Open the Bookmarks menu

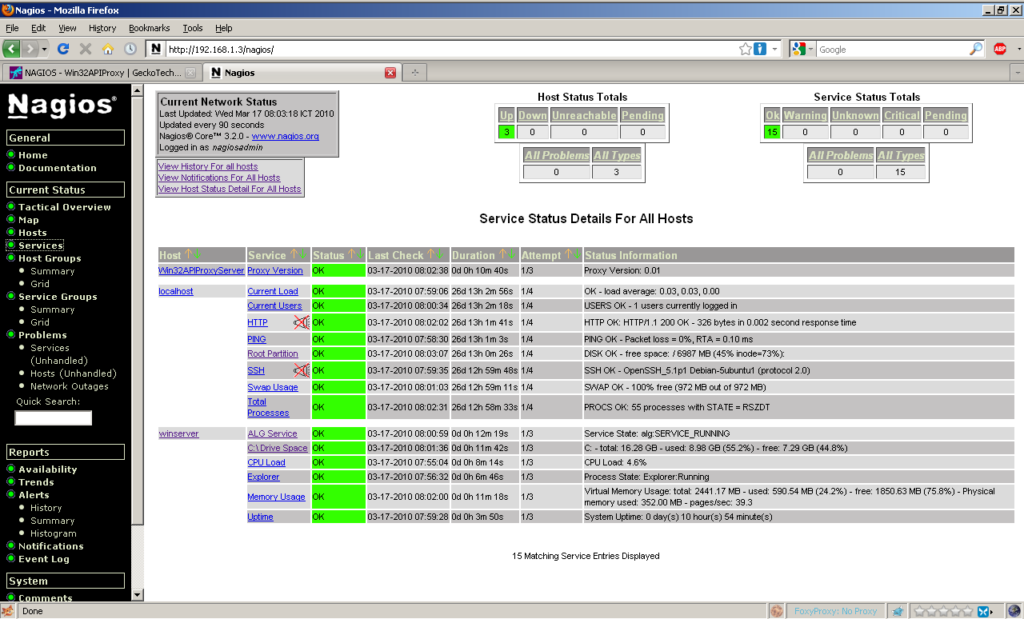click(x=149, y=28)
